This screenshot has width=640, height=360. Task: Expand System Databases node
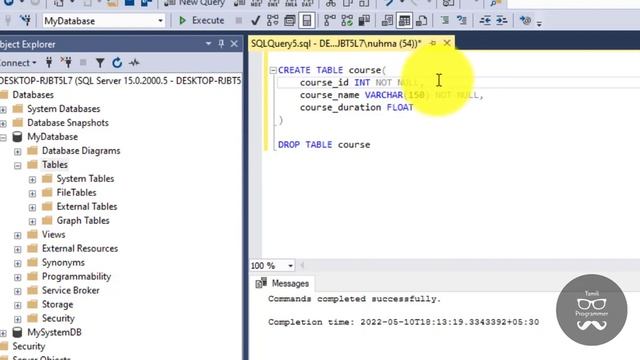(x=3, y=109)
